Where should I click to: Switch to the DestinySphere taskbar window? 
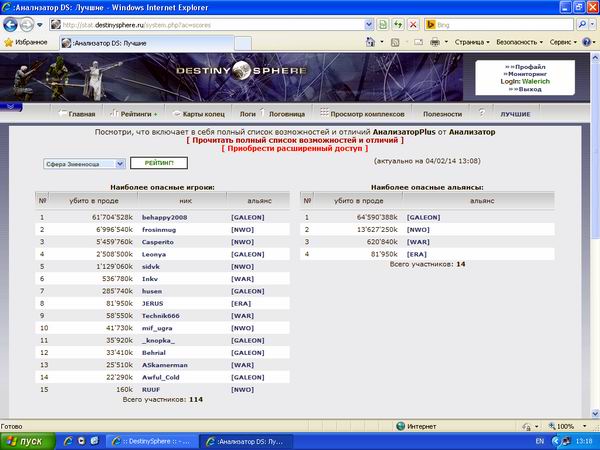coord(152,442)
